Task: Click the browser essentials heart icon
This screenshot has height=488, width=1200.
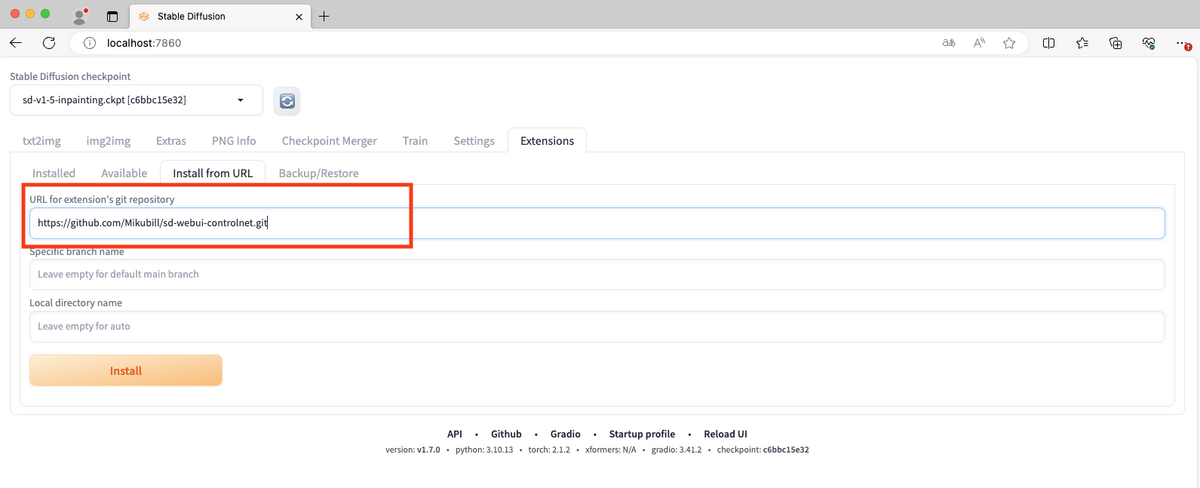Action: point(1150,43)
